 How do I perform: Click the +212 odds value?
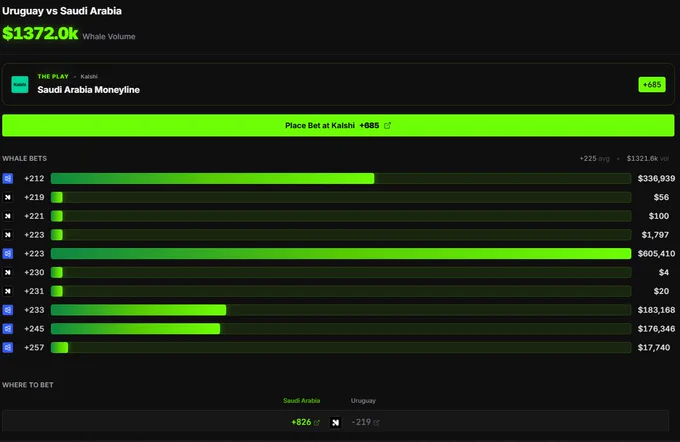click(x=34, y=178)
